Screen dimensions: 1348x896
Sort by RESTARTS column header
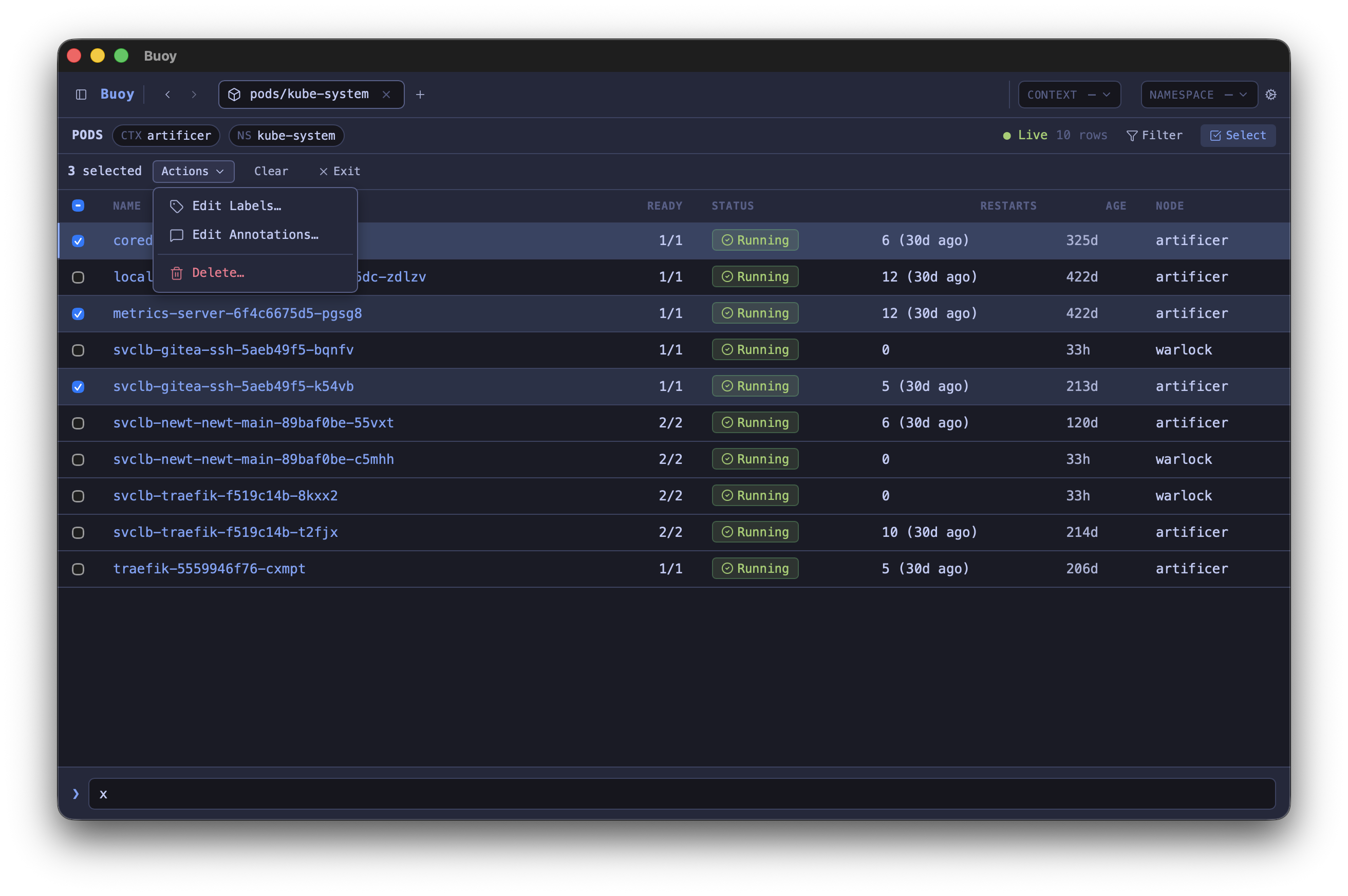pyautogui.click(x=1008, y=206)
